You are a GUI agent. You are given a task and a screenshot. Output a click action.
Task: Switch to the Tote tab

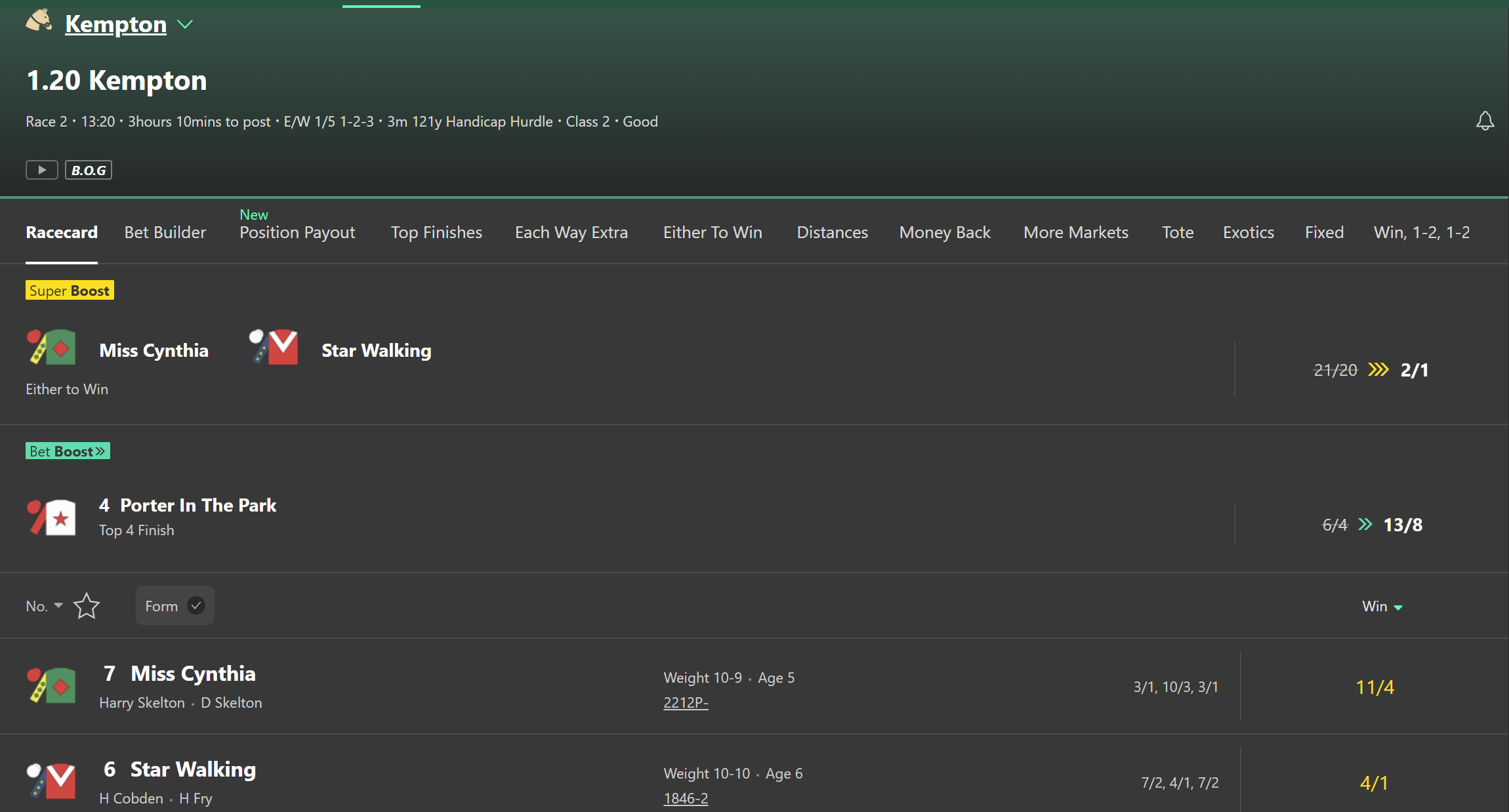(1178, 232)
